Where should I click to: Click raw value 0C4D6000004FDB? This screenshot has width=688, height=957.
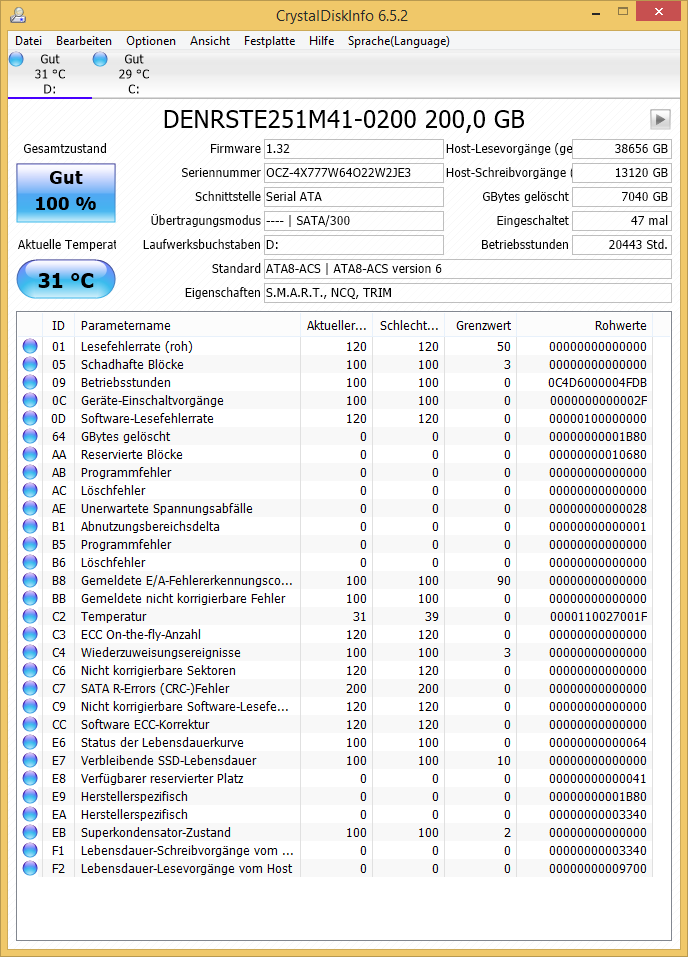(597, 383)
